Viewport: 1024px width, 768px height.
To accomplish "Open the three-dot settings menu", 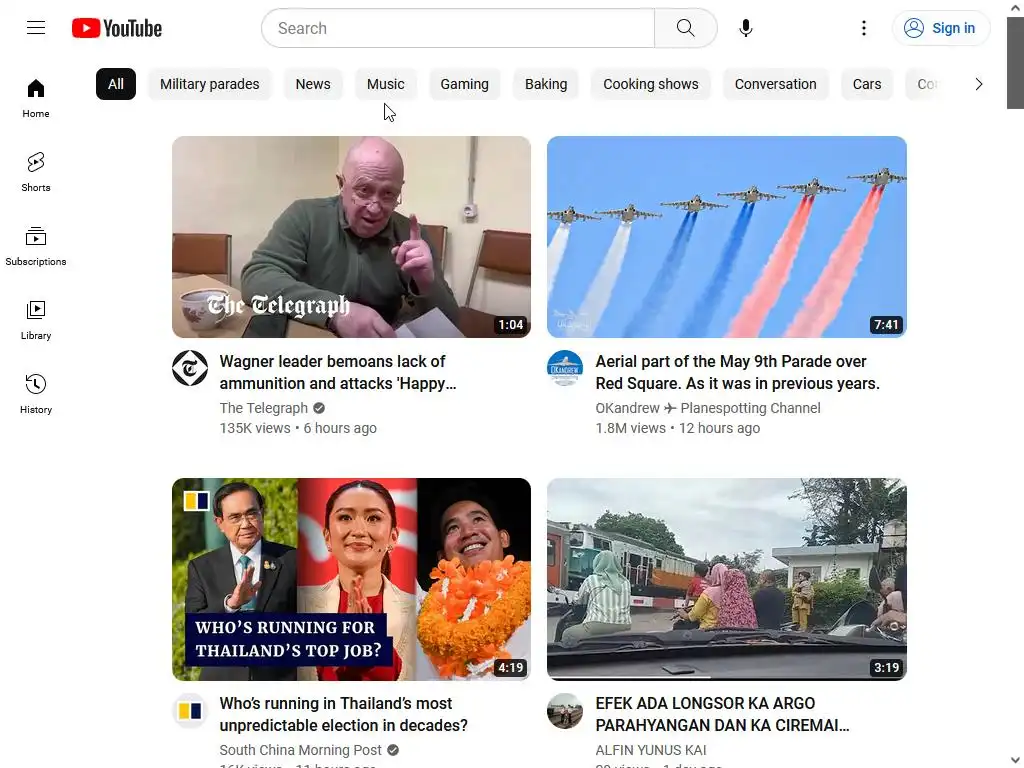I will (x=863, y=28).
